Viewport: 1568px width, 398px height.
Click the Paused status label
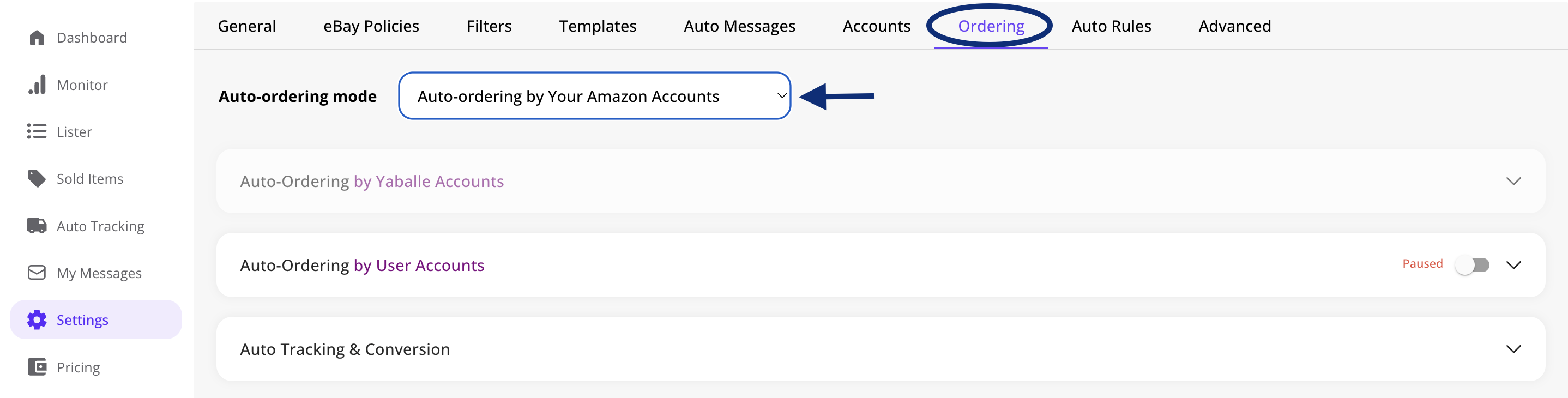[1422, 263]
